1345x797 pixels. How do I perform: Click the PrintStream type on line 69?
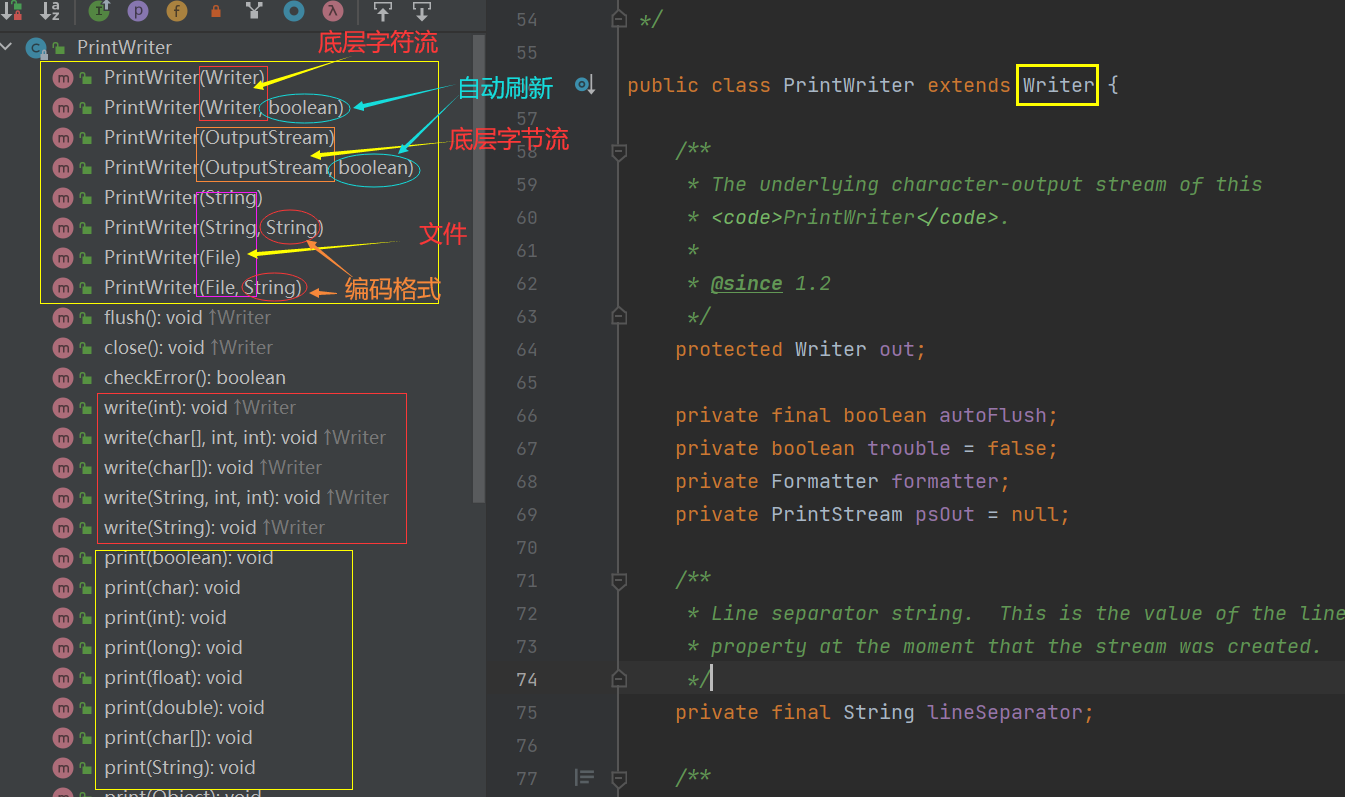837,514
